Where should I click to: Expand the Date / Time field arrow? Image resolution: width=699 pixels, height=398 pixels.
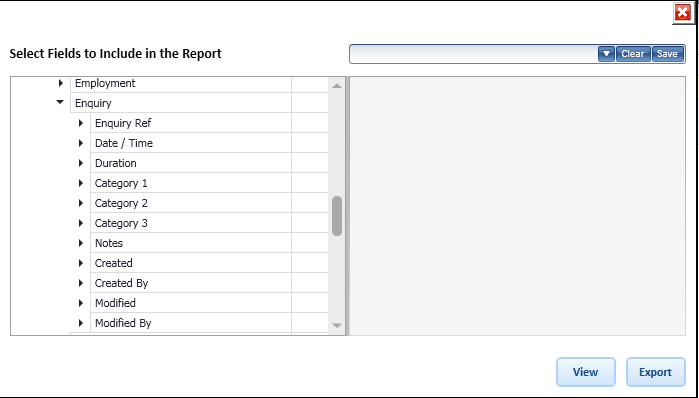[81, 143]
